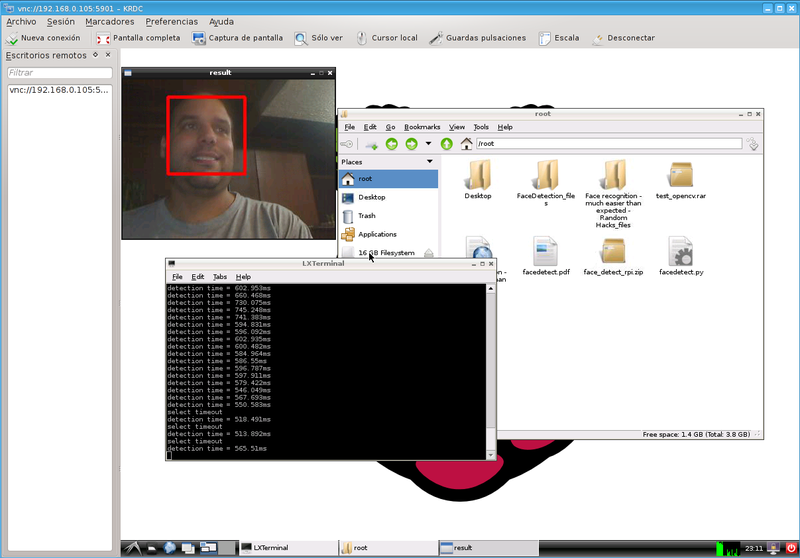
Task: Expand the Places side pane dropdown
Action: click(430, 161)
